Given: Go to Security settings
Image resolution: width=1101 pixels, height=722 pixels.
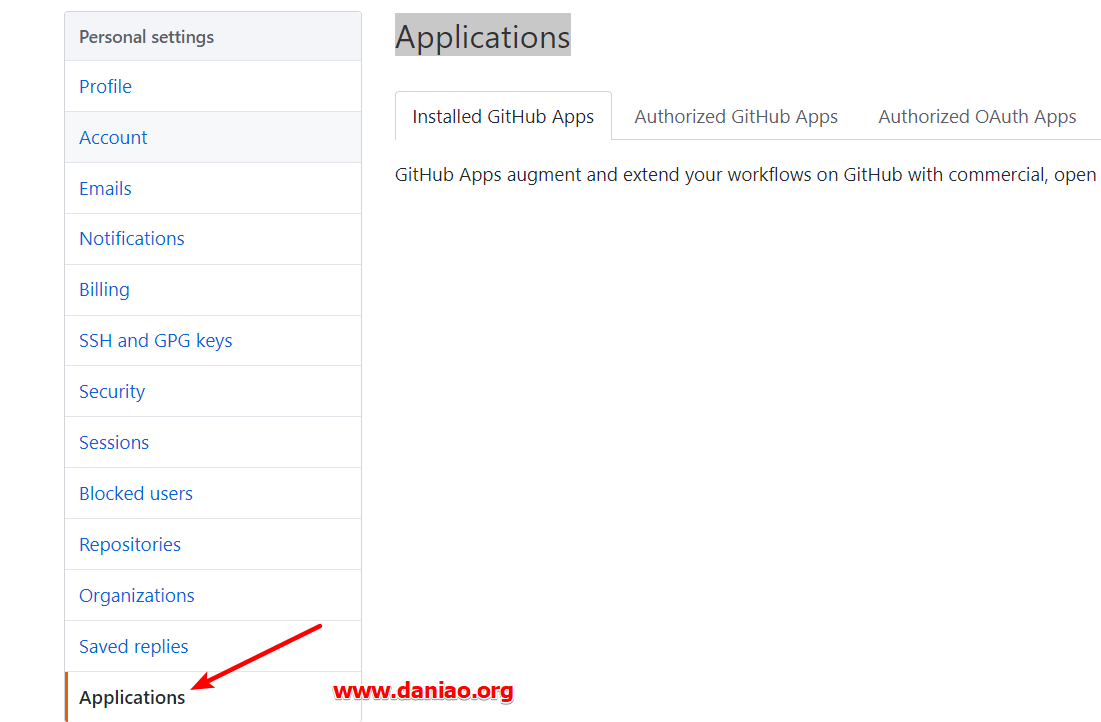Looking at the screenshot, I should tap(213, 391).
